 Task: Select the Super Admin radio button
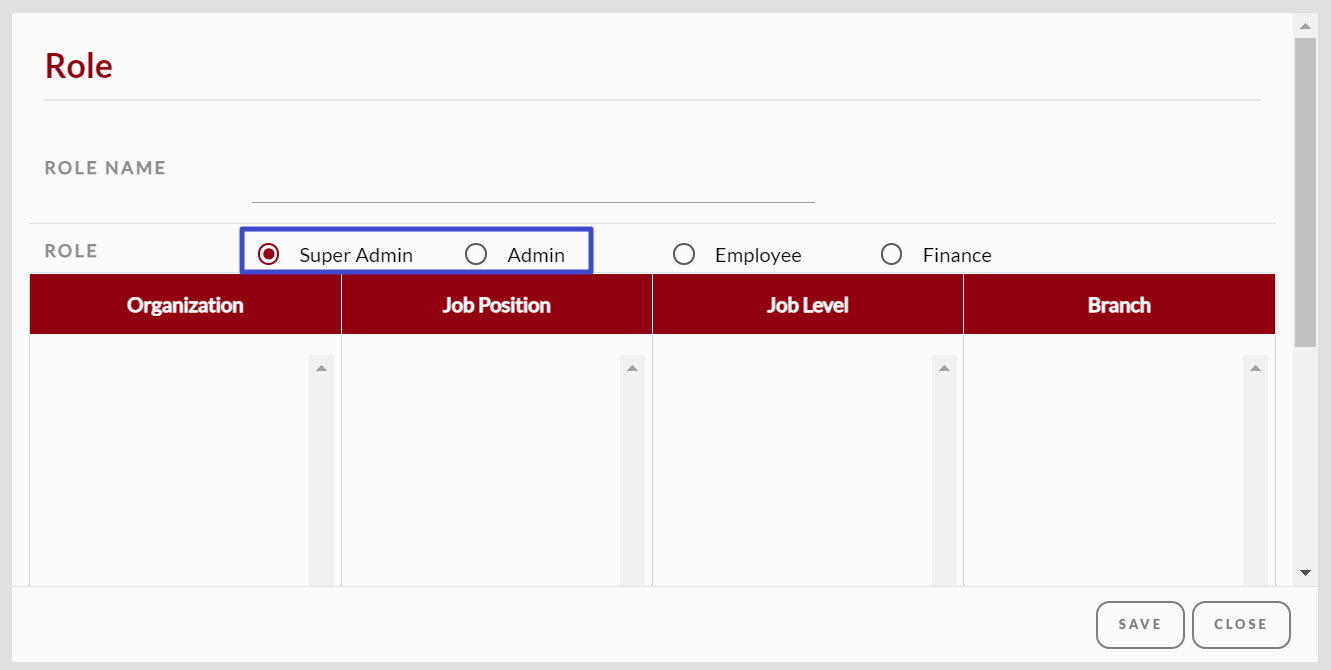pos(268,254)
